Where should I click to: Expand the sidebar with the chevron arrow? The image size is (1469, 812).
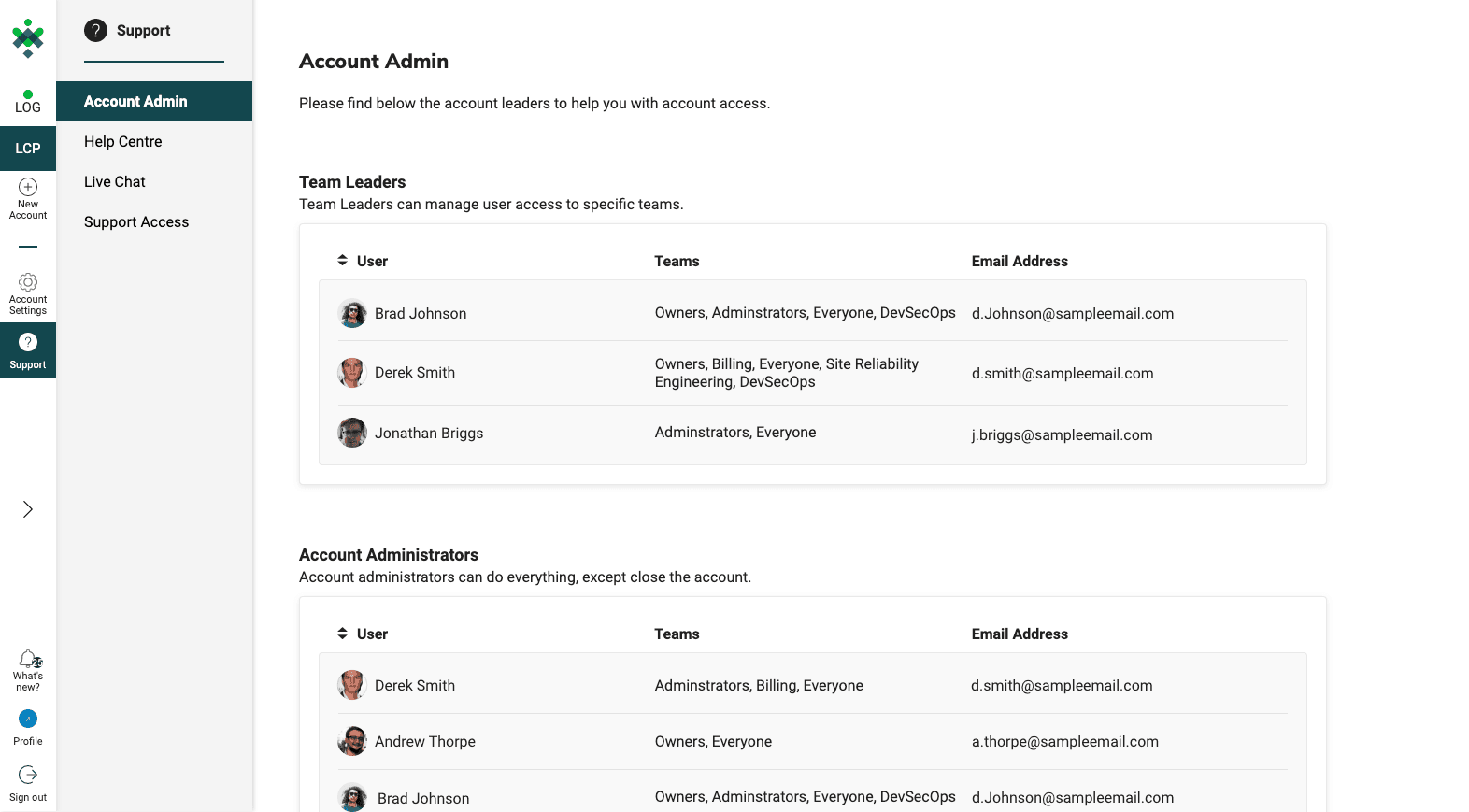point(28,509)
